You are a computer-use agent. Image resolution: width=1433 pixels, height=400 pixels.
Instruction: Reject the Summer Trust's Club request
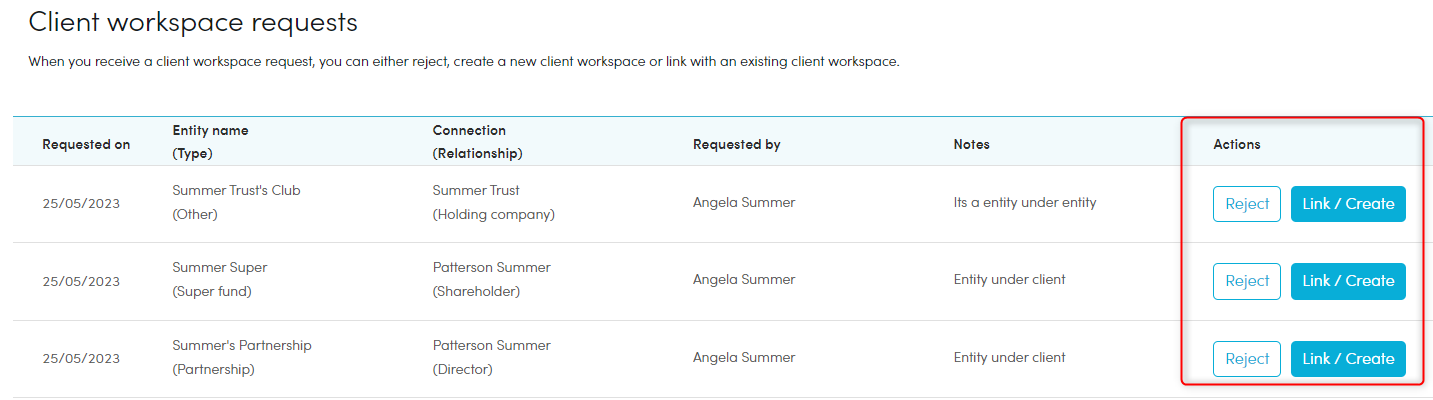1246,204
